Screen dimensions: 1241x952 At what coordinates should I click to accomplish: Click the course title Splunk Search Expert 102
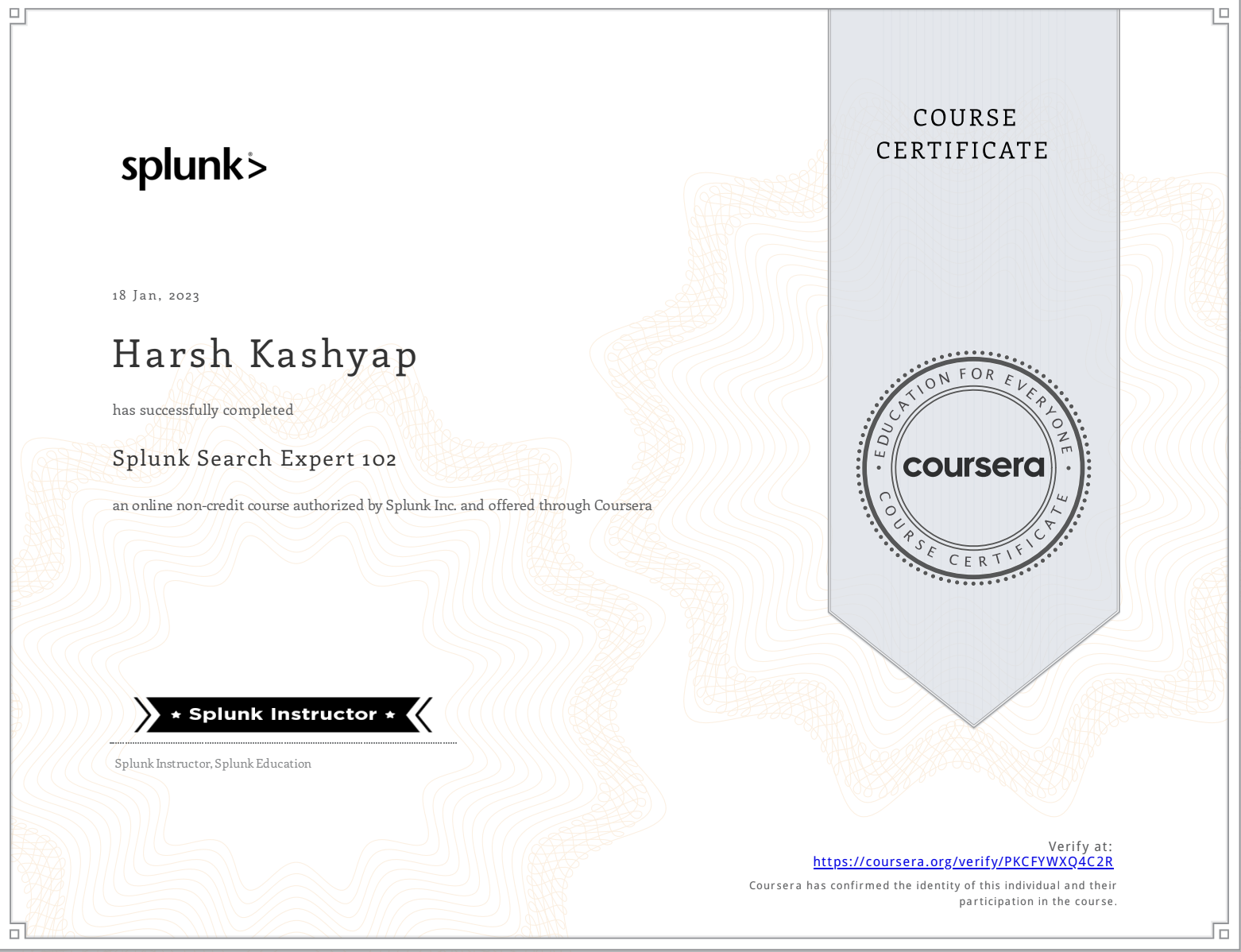click(x=256, y=459)
